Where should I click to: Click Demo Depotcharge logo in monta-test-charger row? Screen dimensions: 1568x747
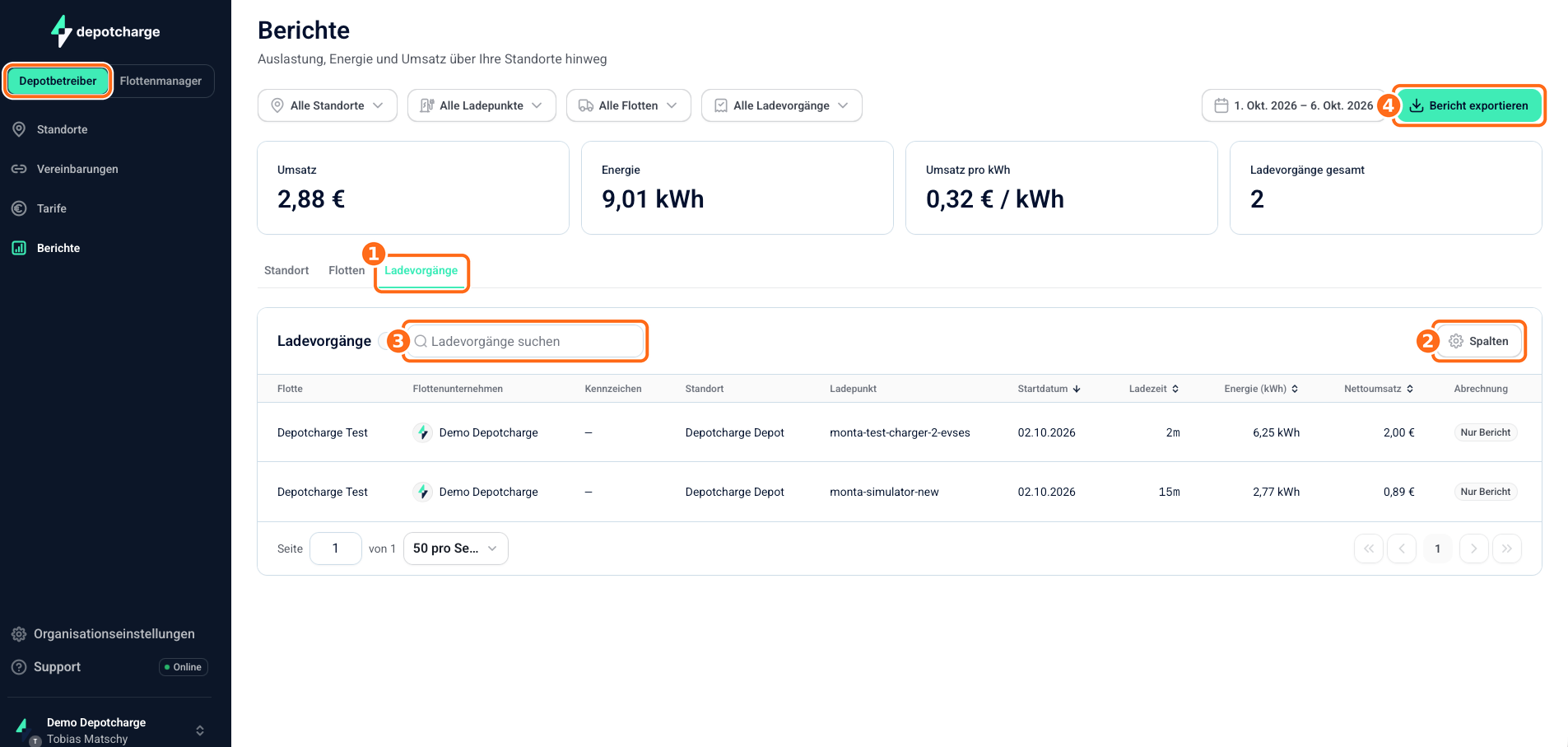(423, 432)
